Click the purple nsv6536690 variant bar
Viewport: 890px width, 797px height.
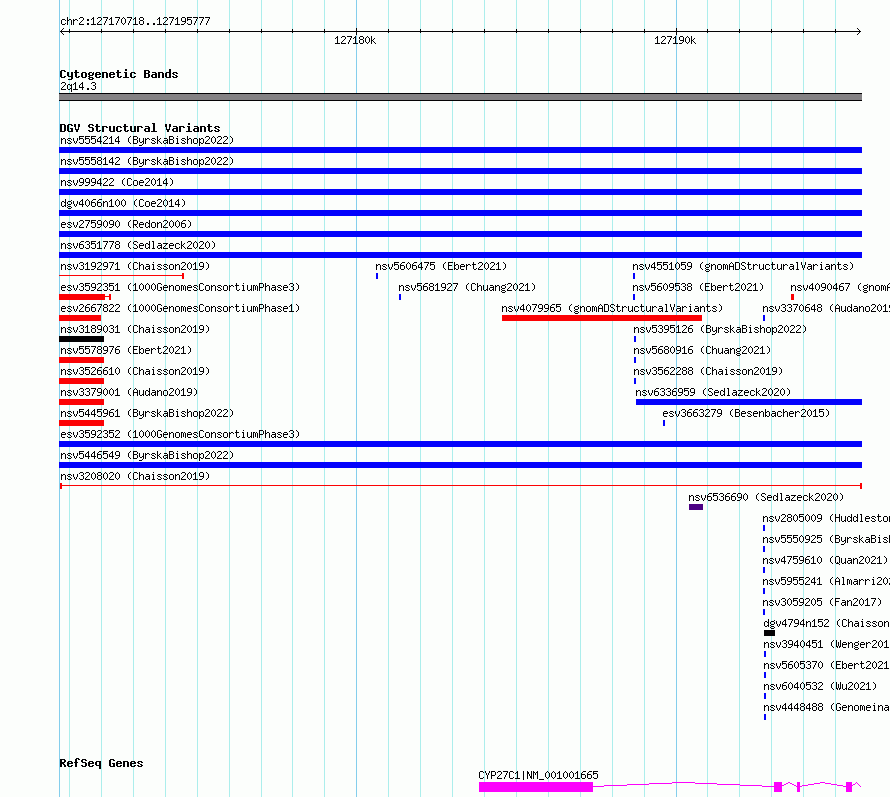pyautogui.click(x=696, y=507)
